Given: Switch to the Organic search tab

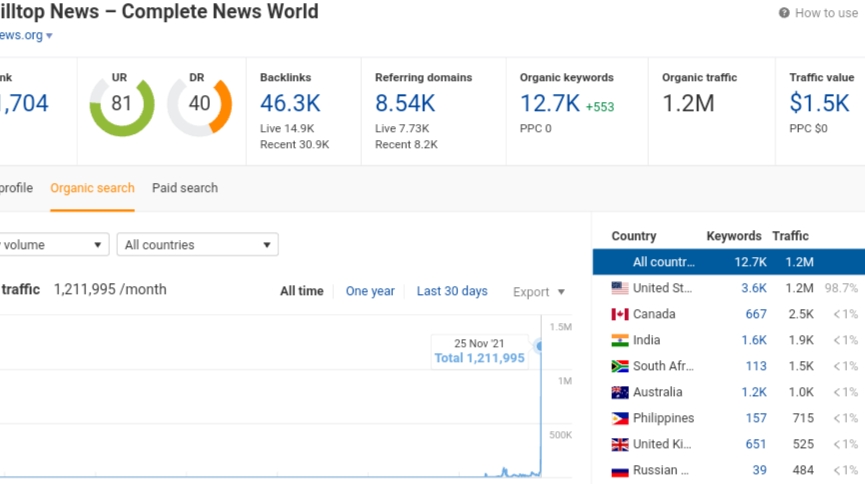Looking at the screenshot, I should pos(92,188).
